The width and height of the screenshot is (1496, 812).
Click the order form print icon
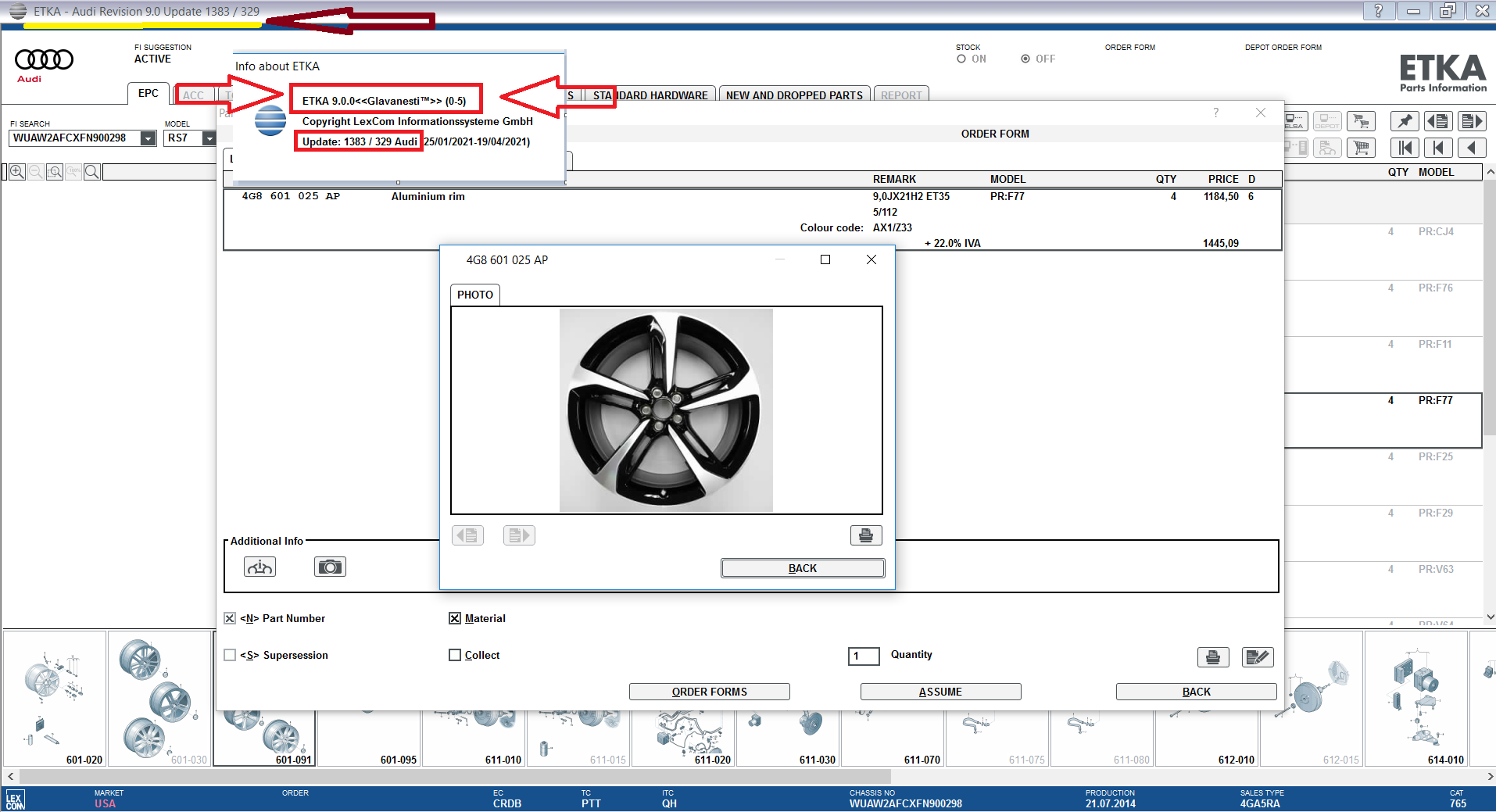pyautogui.click(x=1213, y=657)
